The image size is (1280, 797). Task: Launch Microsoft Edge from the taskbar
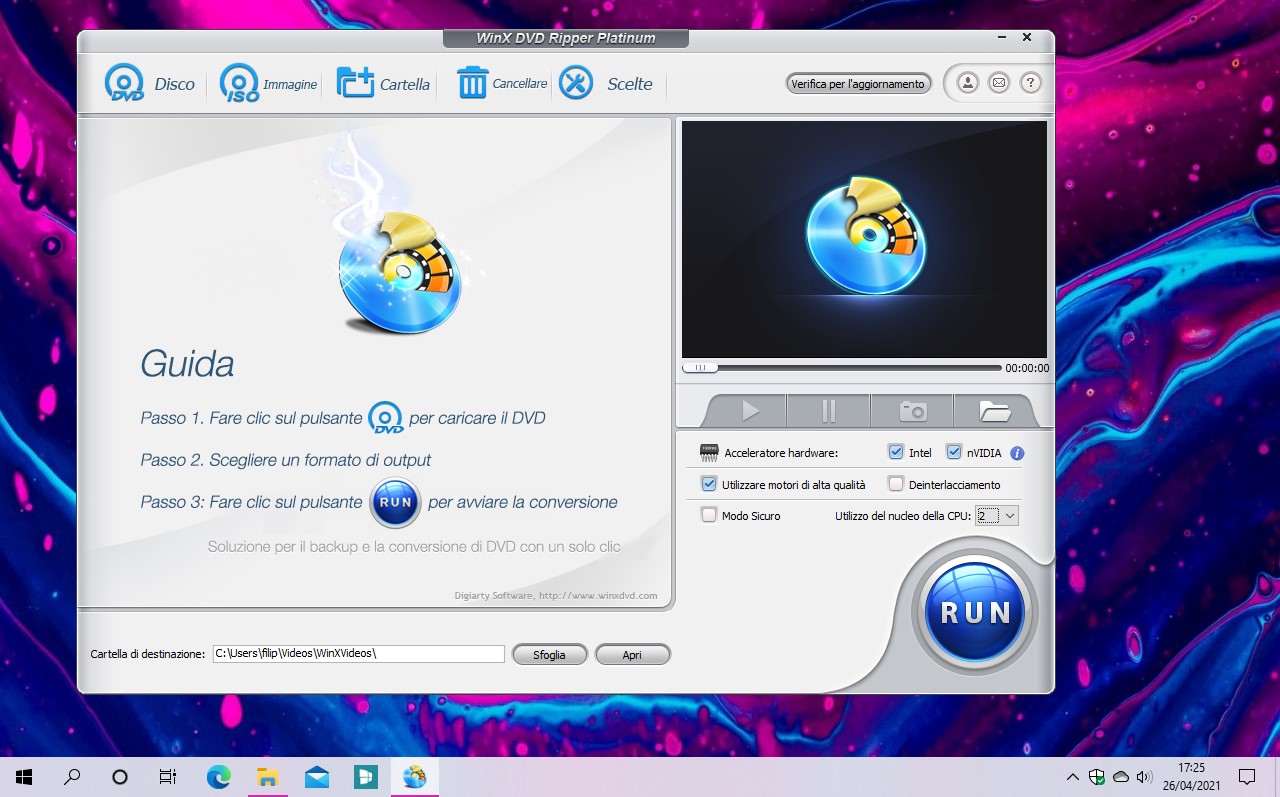[218, 776]
